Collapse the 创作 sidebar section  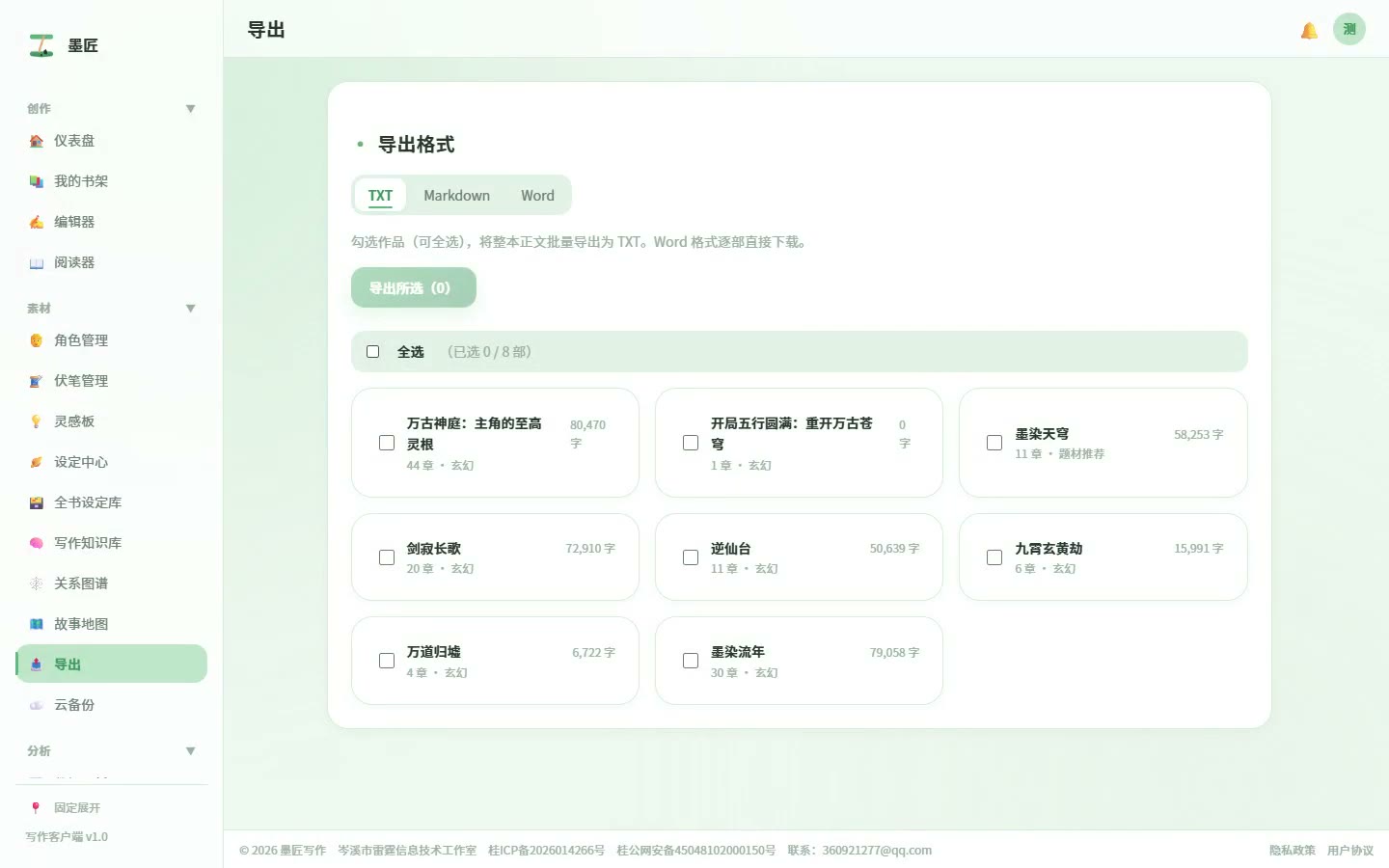(x=190, y=109)
